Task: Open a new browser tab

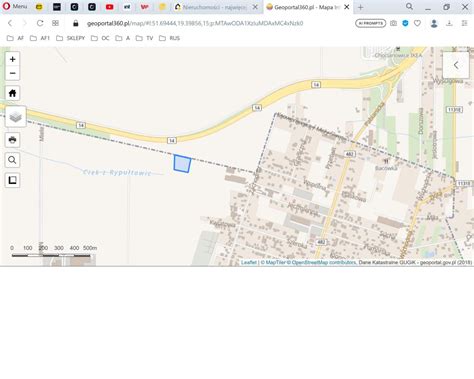Action: click(x=361, y=7)
